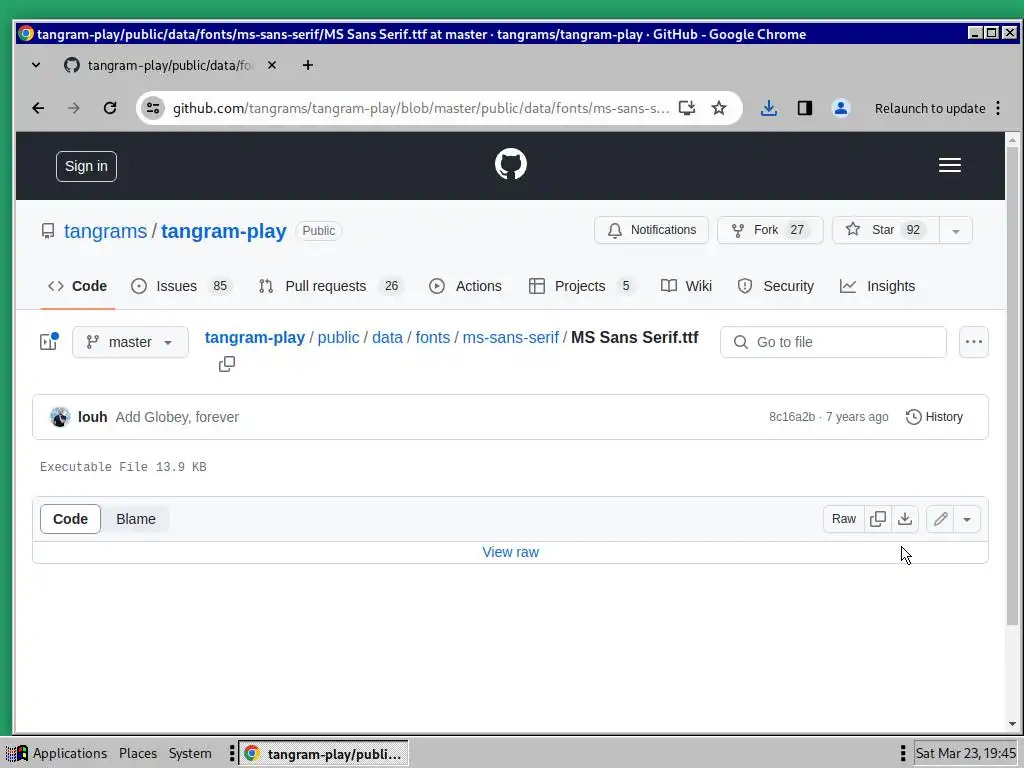Go back with the browser back arrow
Image resolution: width=1024 pixels, height=768 pixels.
[x=39, y=108]
